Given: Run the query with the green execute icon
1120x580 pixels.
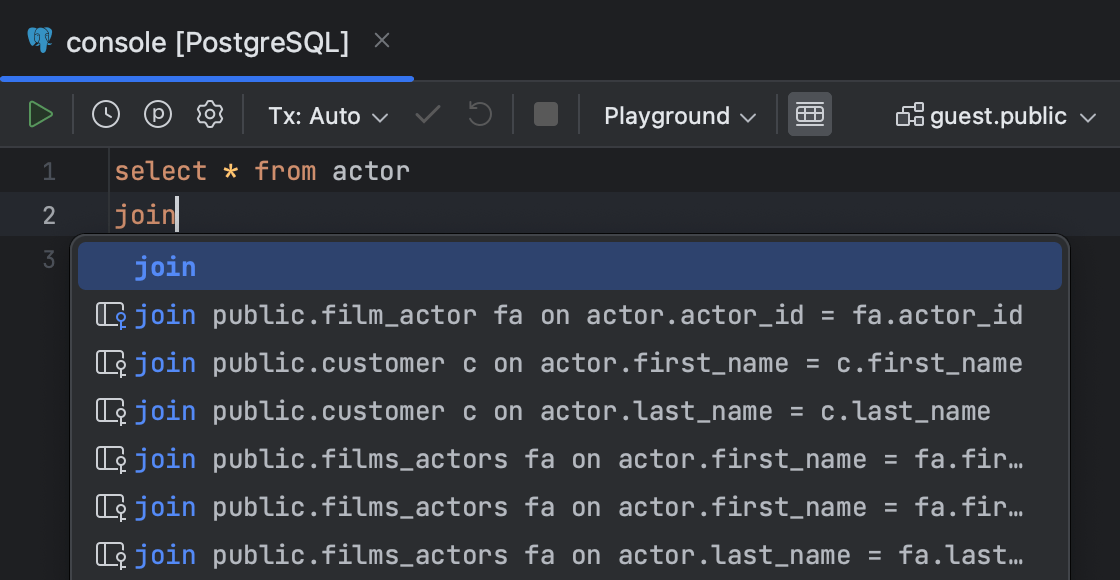Looking at the screenshot, I should (41, 114).
